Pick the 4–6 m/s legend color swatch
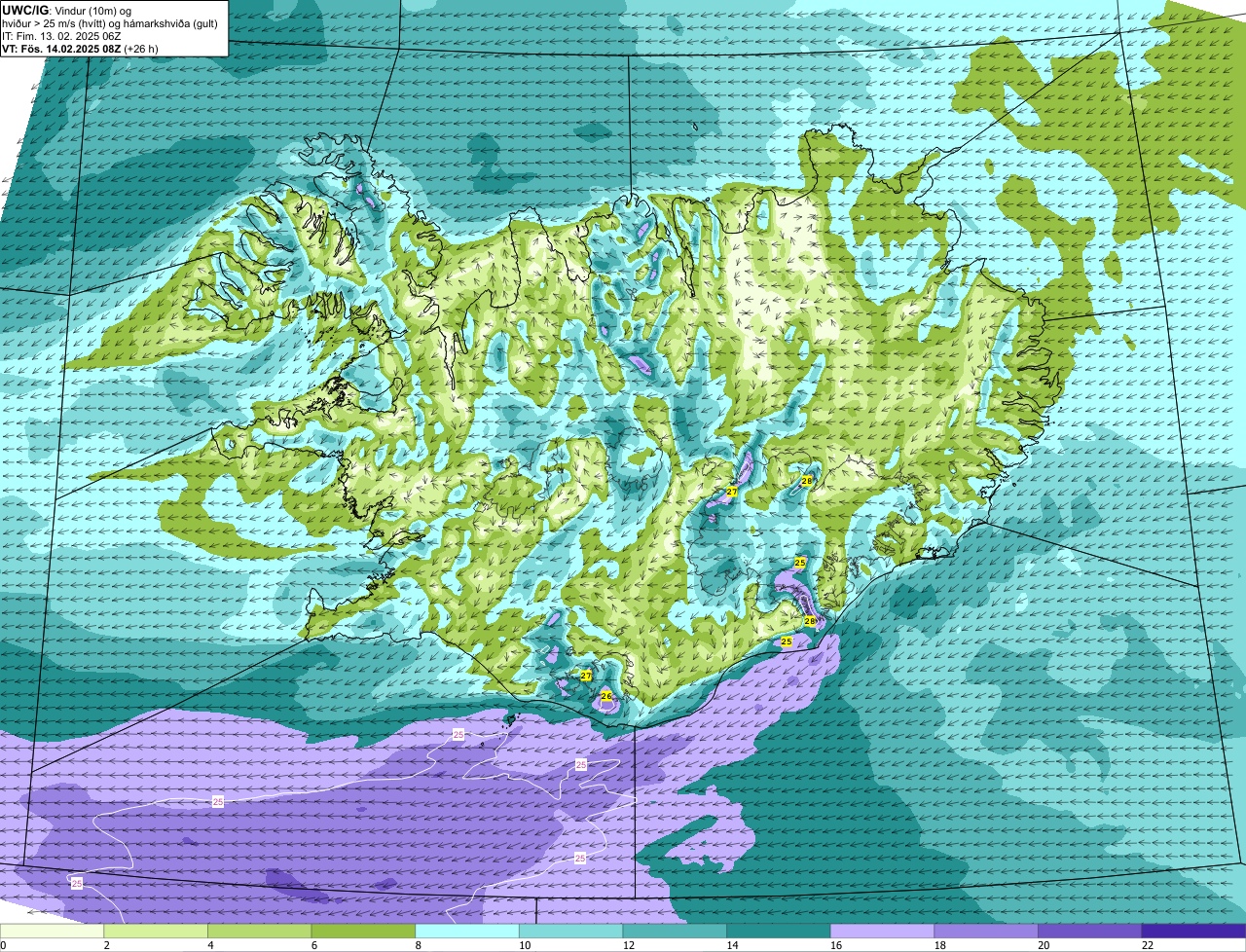This screenshot has height=952, width=1246. click(259, 932)
